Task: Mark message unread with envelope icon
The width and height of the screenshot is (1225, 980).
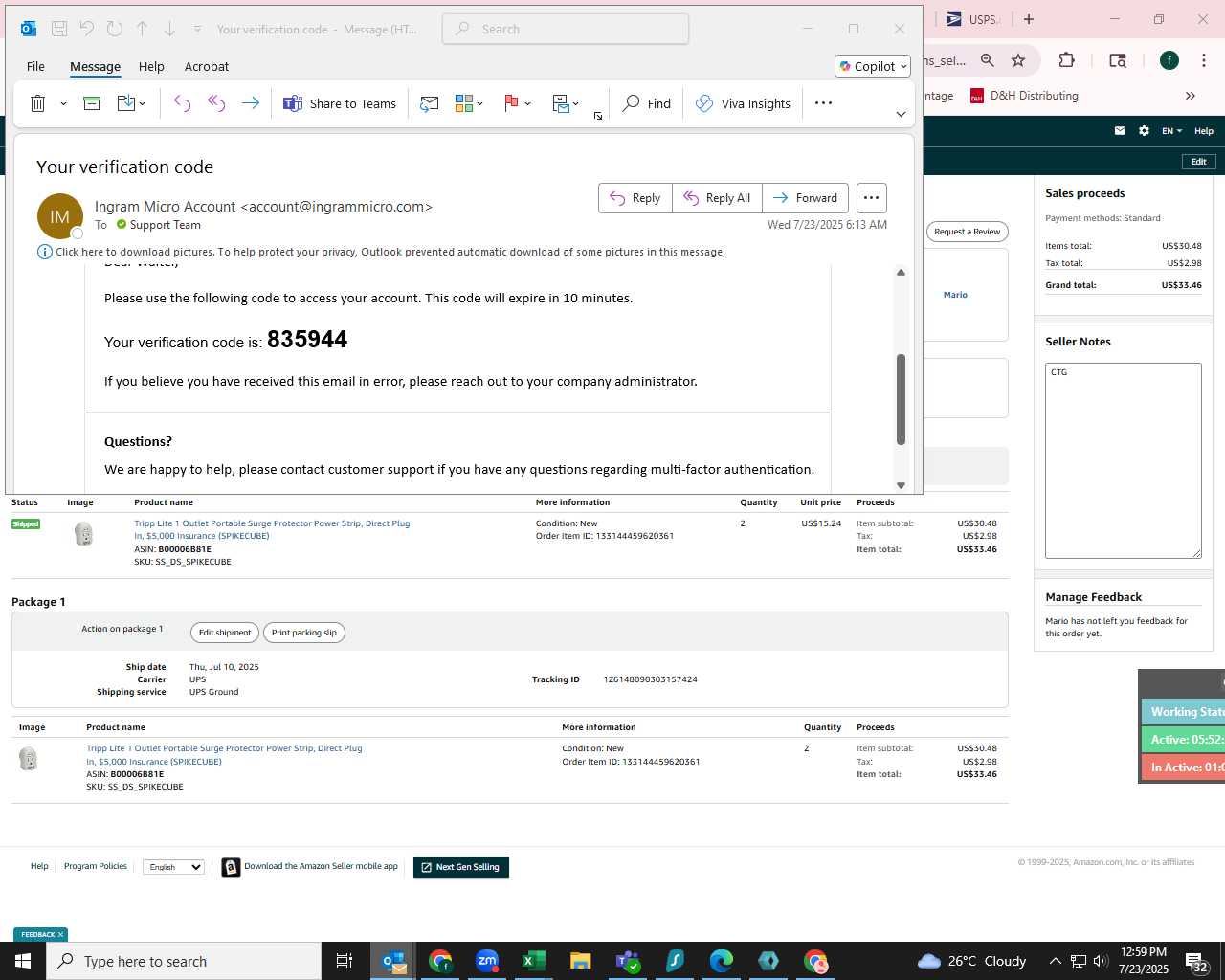Action: pyautogui.click(x=430, y=103)
